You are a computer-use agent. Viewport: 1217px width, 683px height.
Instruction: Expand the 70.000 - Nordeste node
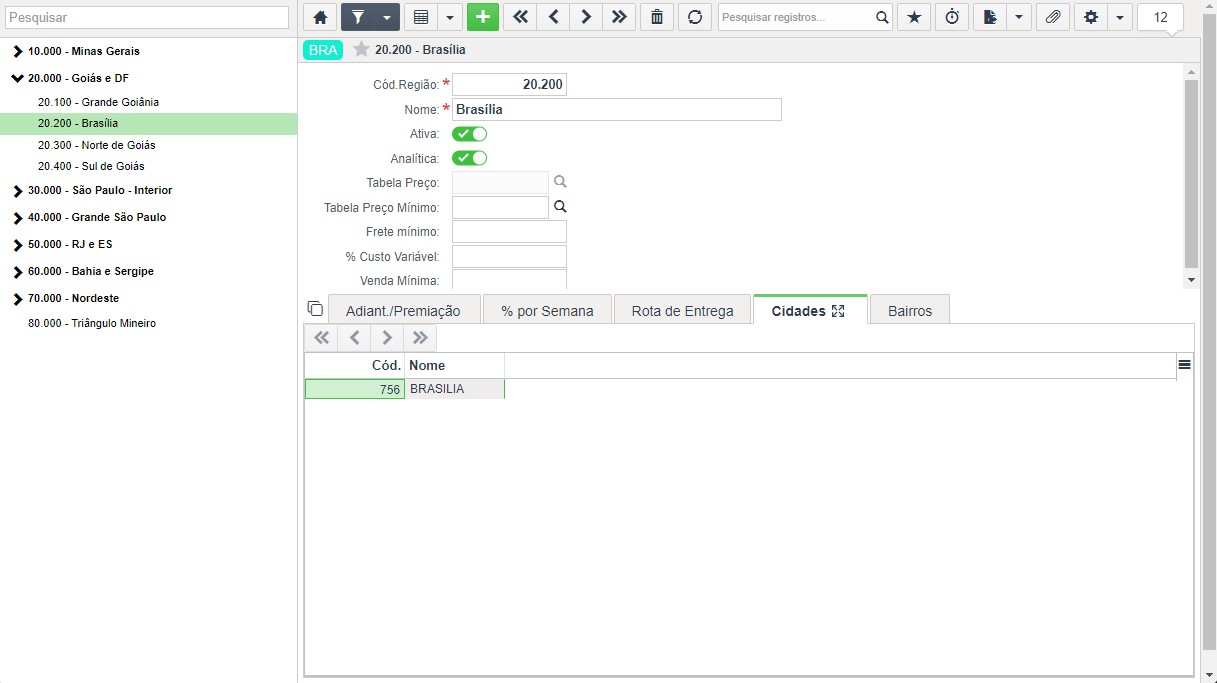click(18, 298)
